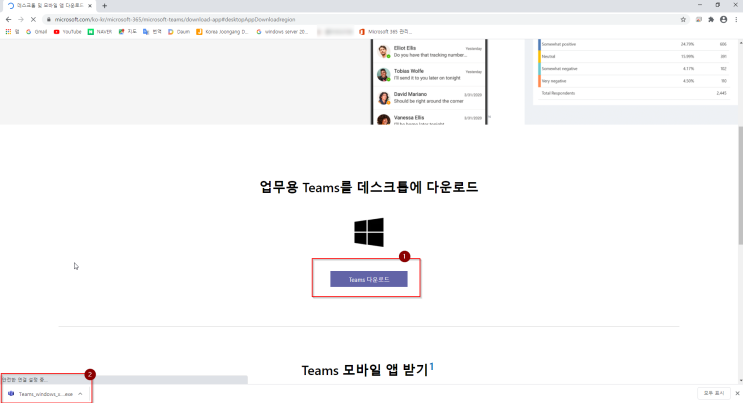Go back to the previous page
Image resolution: width=743 pixels, height=403 pixels.
pyautogui.click(x=8, y=19)
